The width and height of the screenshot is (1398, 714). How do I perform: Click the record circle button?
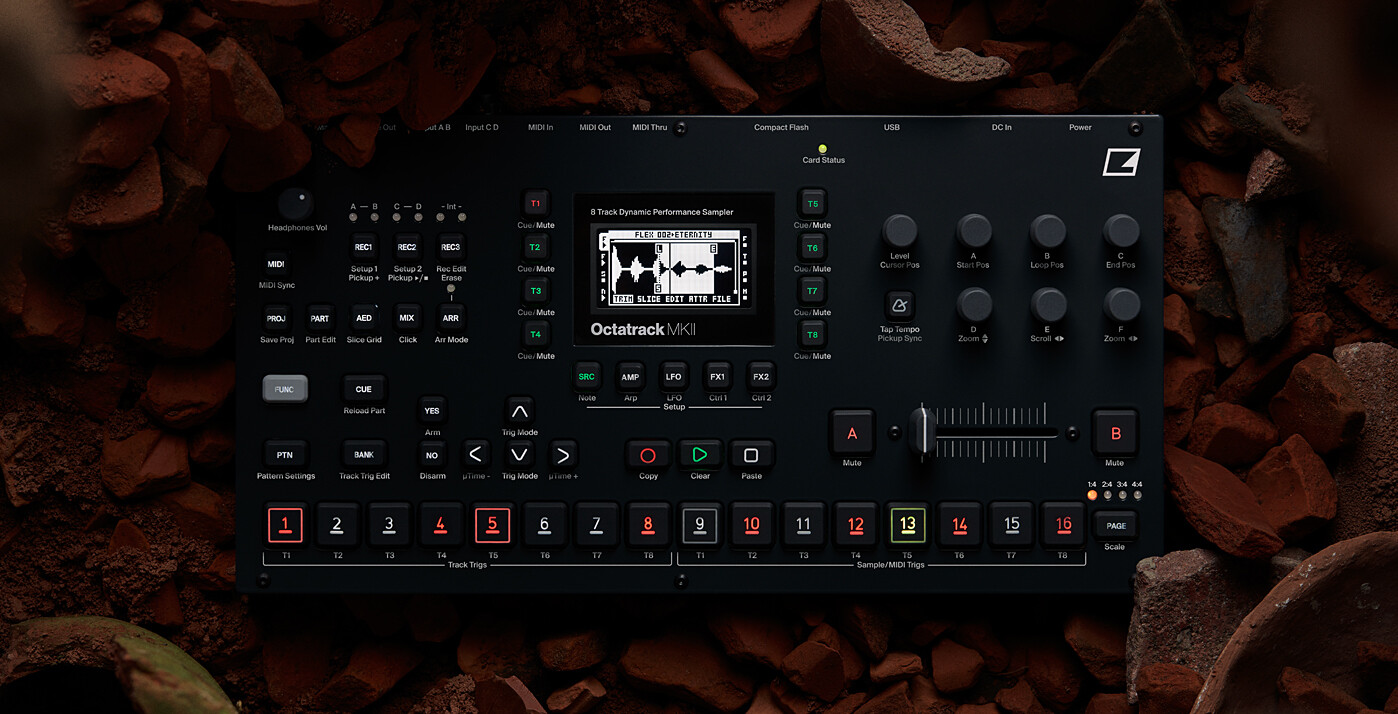click(x=647, y=455)
